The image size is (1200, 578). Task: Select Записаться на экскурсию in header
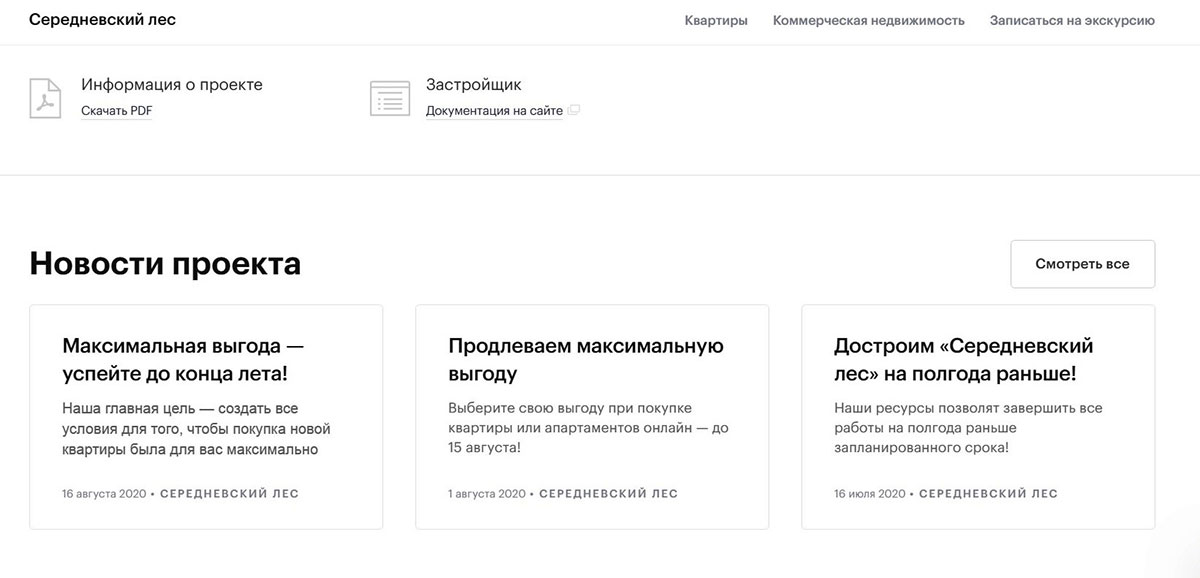[1072, 20]
